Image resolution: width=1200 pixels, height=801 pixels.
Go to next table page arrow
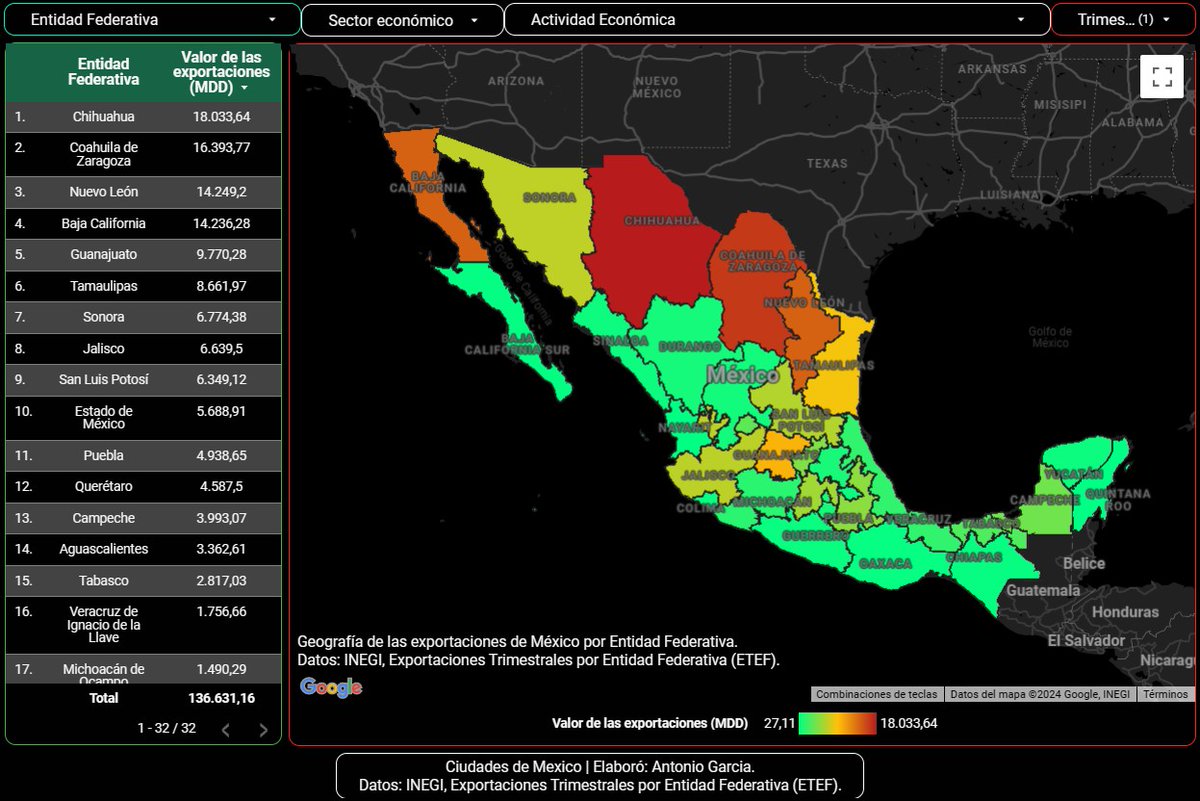[x=263, y=729]
